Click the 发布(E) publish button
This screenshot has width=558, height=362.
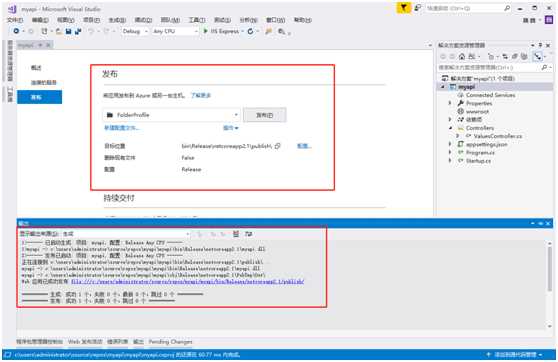pos(264,115)
